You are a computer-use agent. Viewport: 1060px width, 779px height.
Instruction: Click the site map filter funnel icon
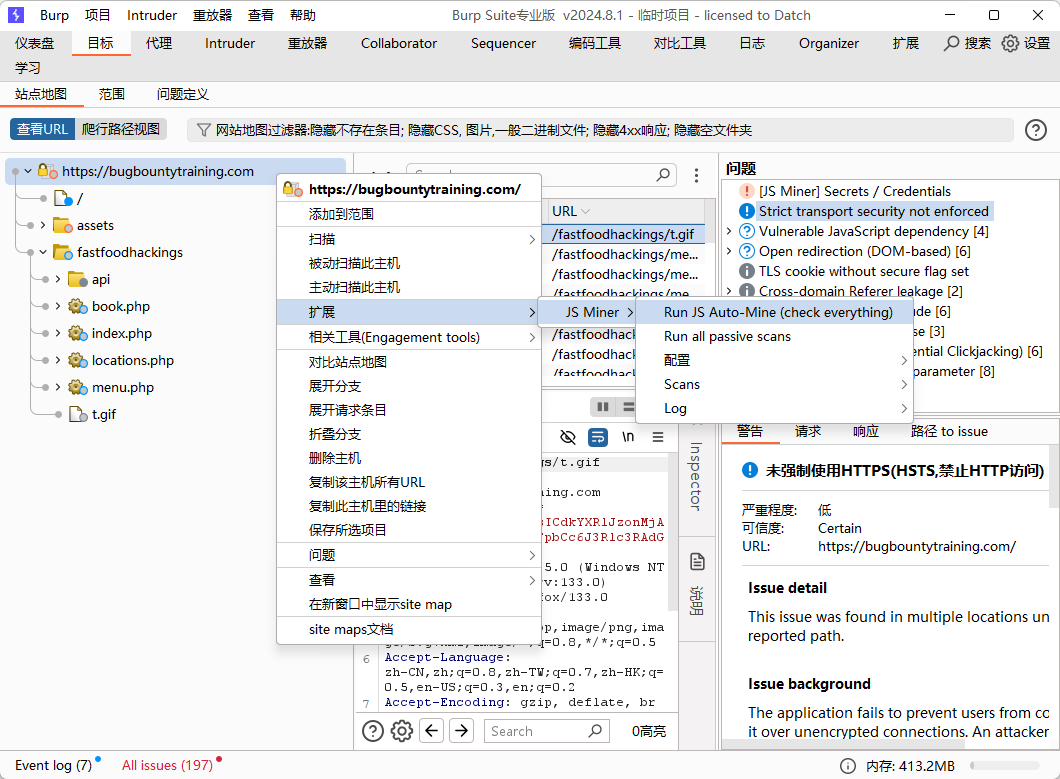[203, 130]
